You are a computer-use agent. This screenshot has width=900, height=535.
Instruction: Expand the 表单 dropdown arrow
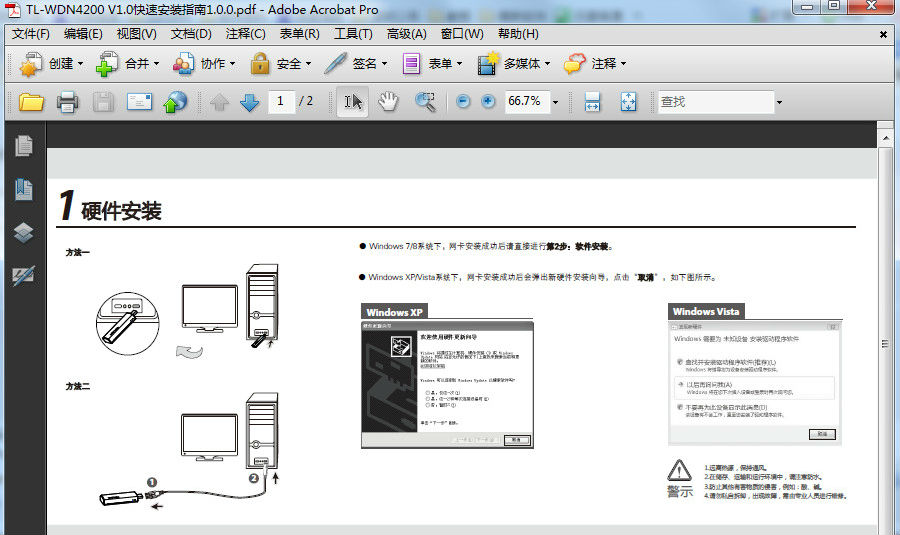pos(459,64)
